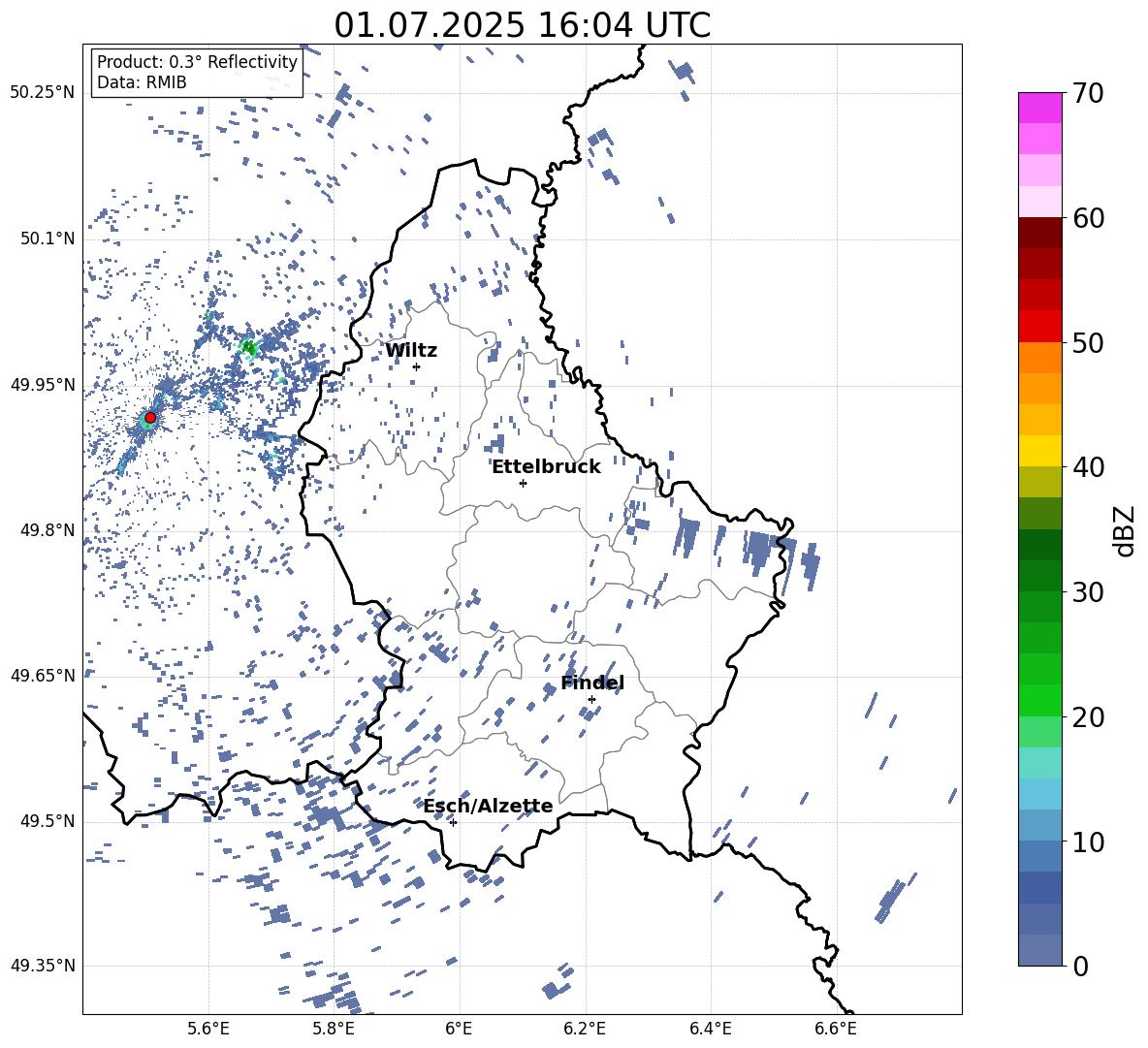1148x1048 pixels.
Task: Click the Product: 0.3° Reflectivity text
Action: point(197,62)
